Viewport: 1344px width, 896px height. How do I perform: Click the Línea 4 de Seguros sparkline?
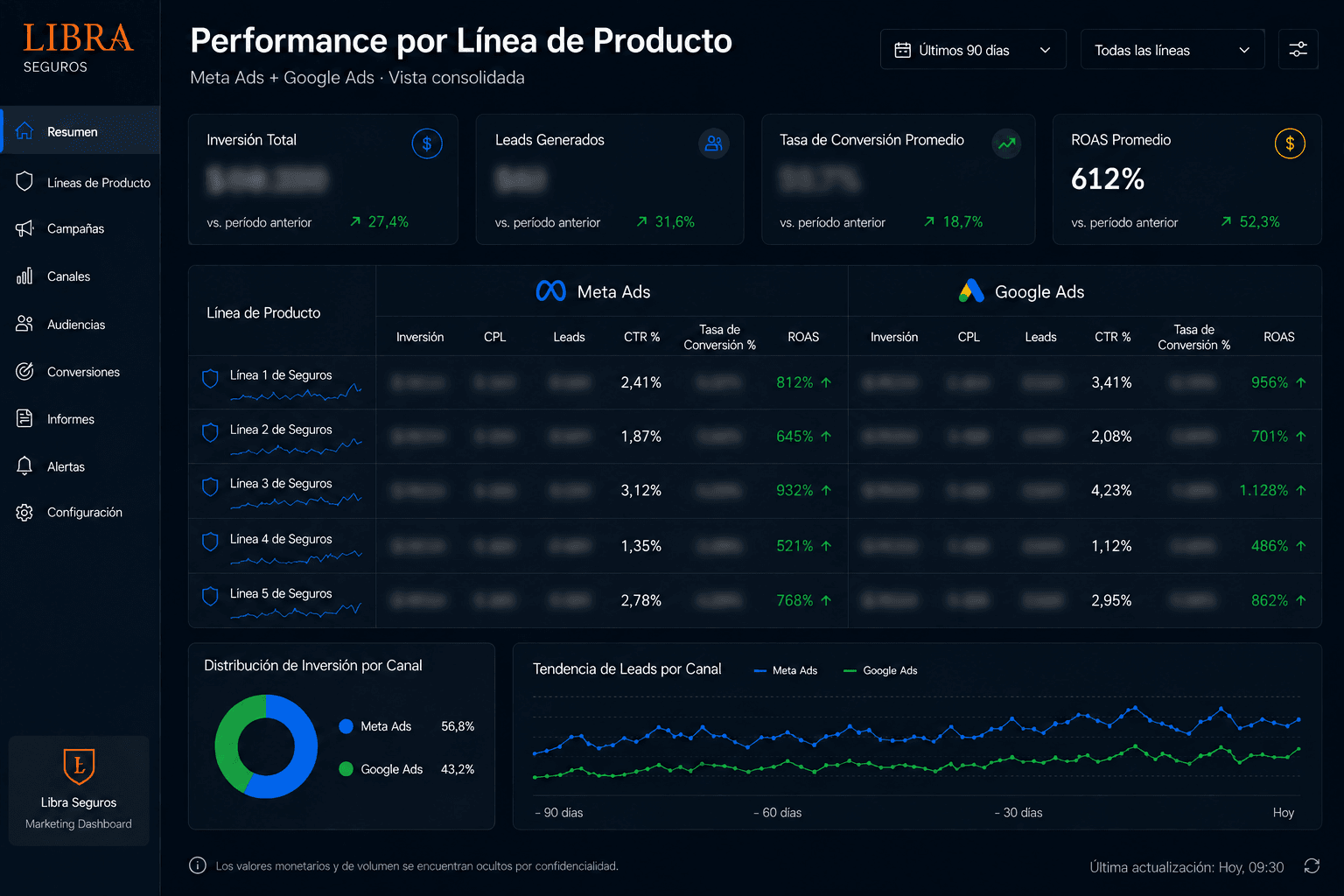coord(296,557)
